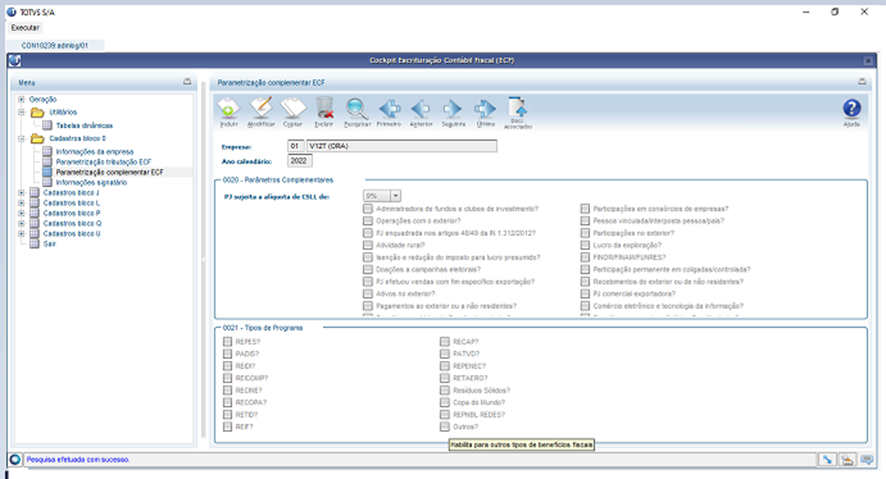The image size is (886, 479).
Task: Enable the 'PADIS?' checkbox
Action: pyautogui.click(x=228, y=354)
